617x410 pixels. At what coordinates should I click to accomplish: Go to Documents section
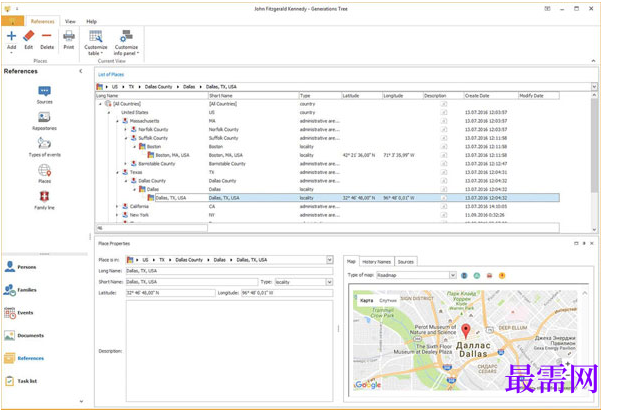click(x=24, y=335)
